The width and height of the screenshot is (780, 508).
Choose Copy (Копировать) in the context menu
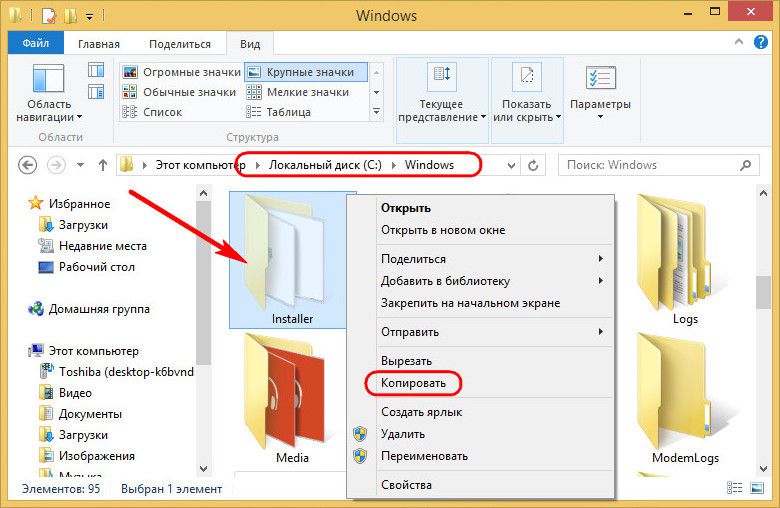[x=413, y=383]
